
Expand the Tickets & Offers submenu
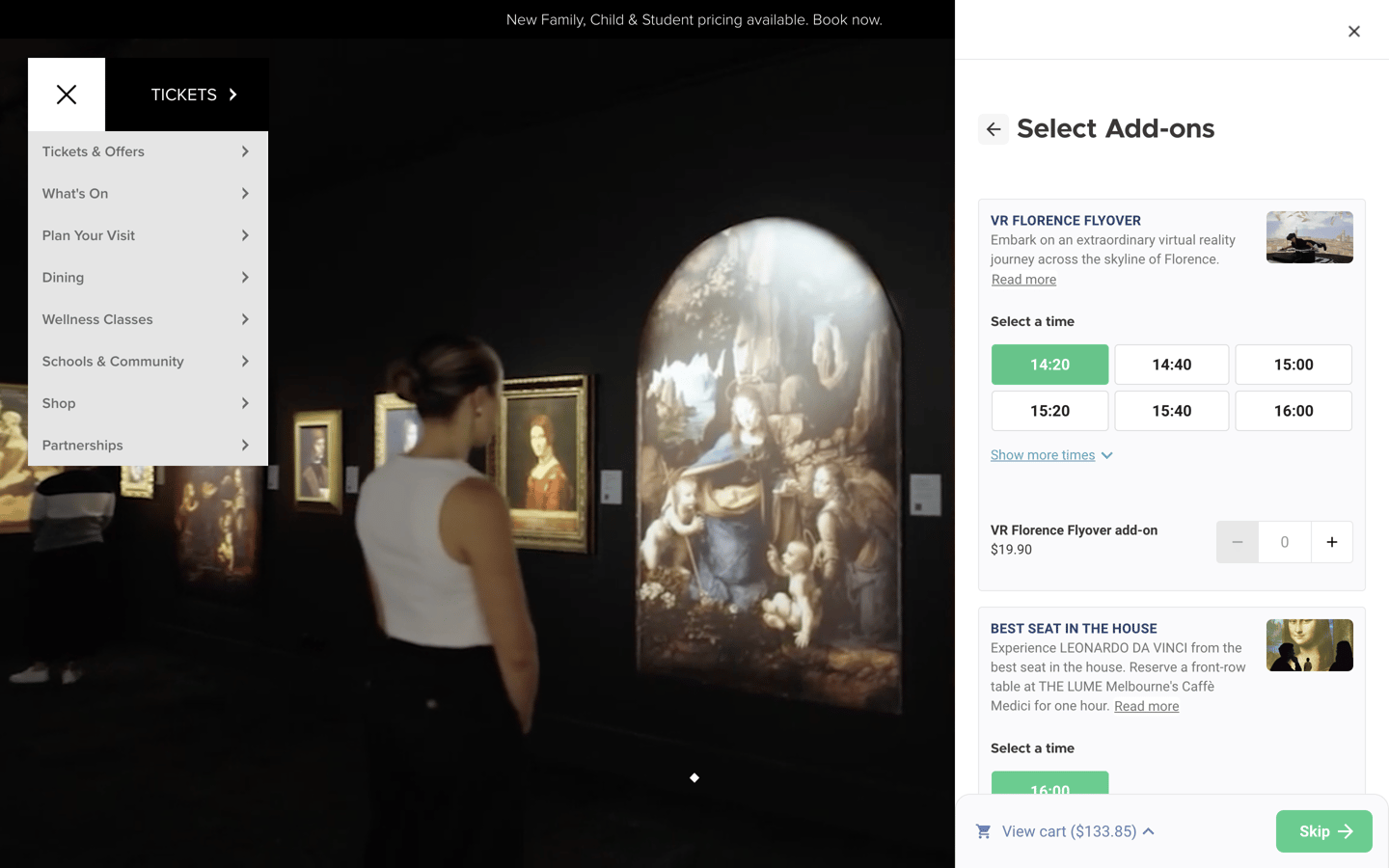147,151
